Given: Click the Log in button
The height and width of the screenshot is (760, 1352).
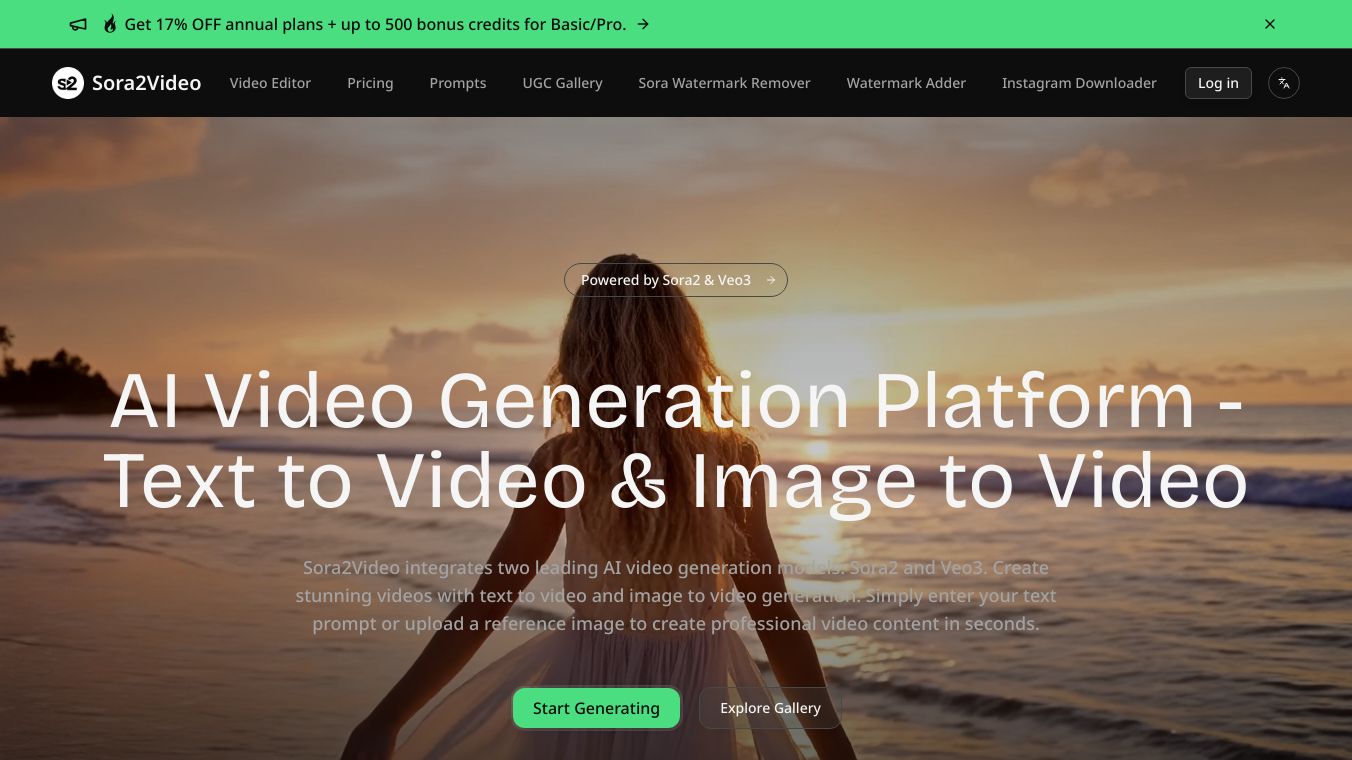Looking at the screenshot, I should pyautogui.click(x=1218, y=83).
